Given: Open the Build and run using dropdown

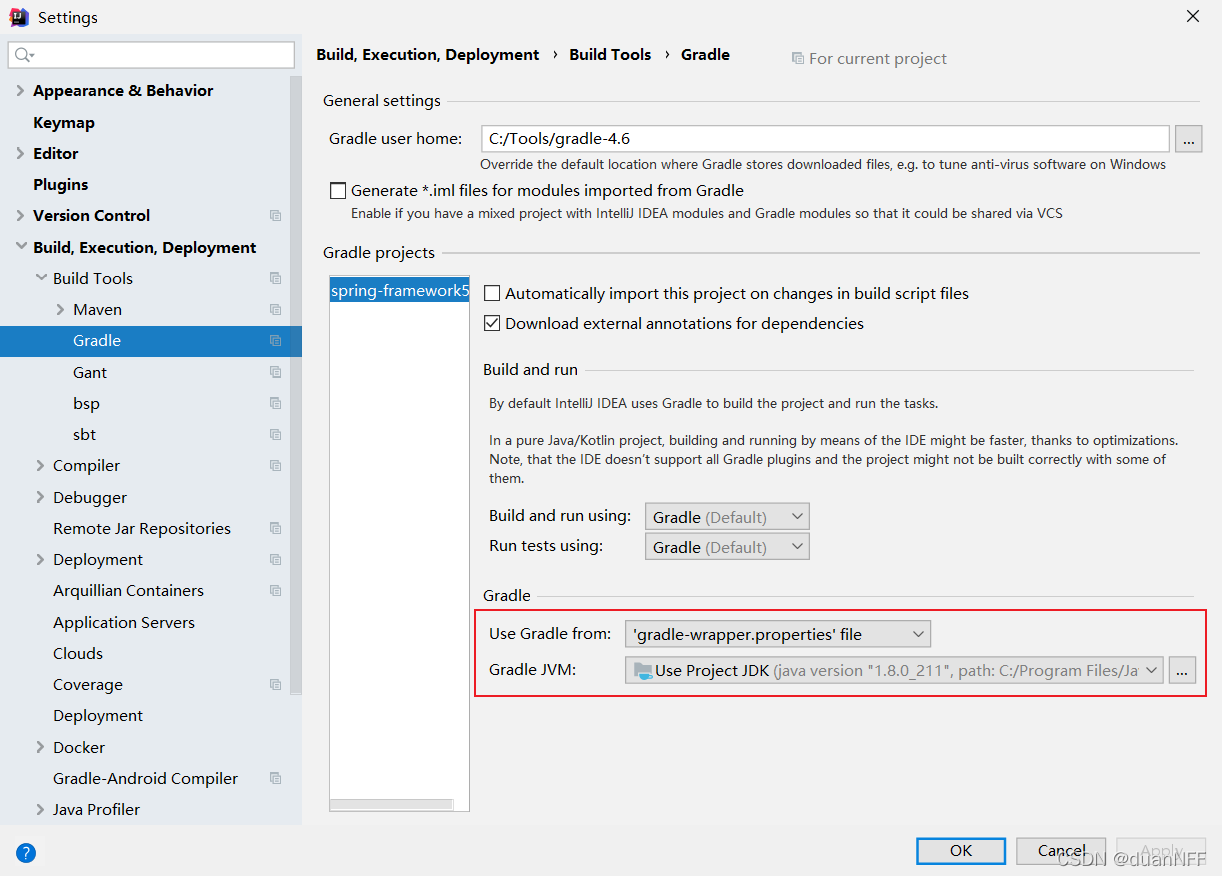Looking at the screenshot, I should click(x=727, y=517).
